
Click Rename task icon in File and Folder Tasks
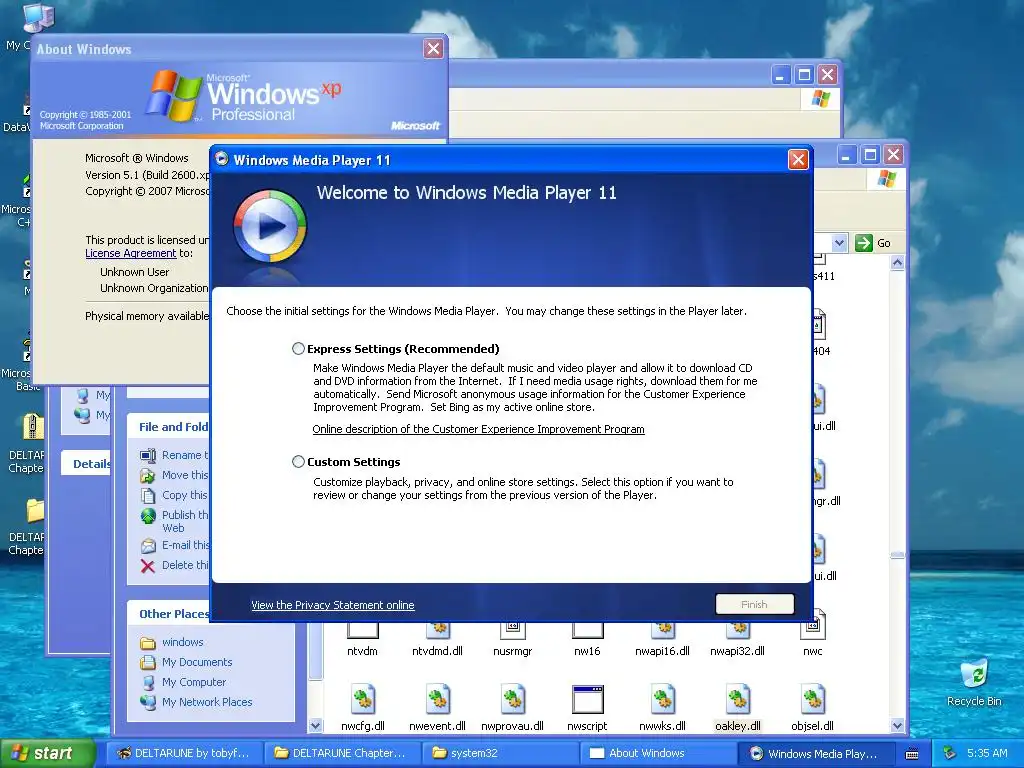[x=148, y=455]
